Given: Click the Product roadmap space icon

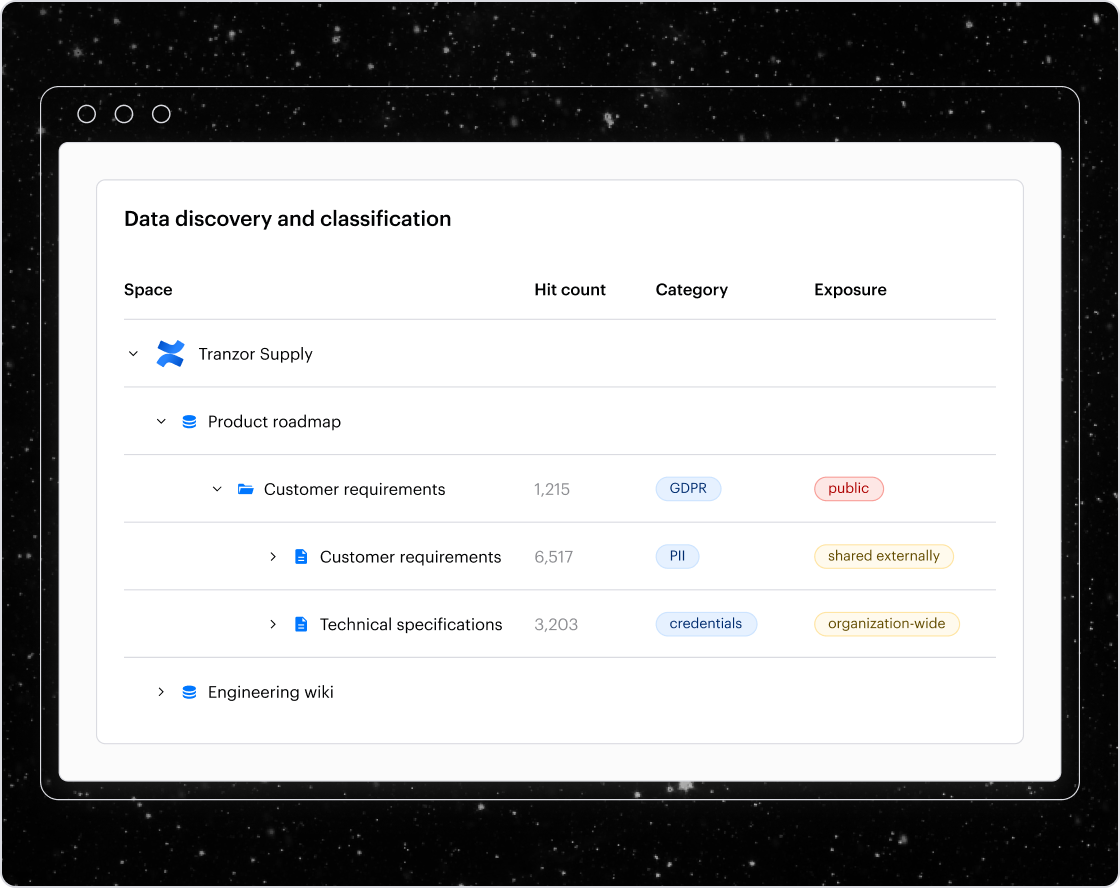Looking at the screenshot, I should pos(188,421).
